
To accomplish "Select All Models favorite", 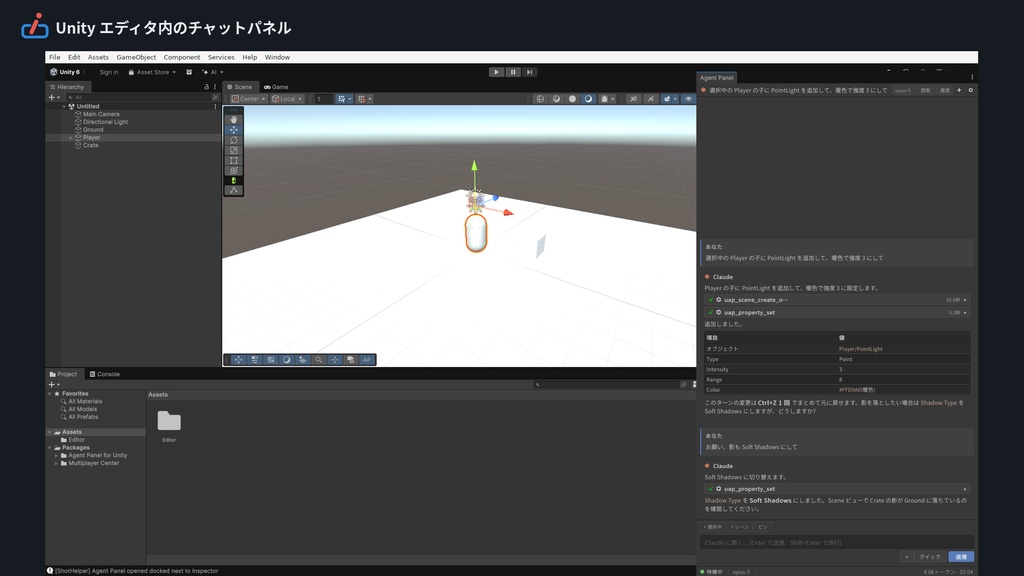I will (x=82, y=409).
